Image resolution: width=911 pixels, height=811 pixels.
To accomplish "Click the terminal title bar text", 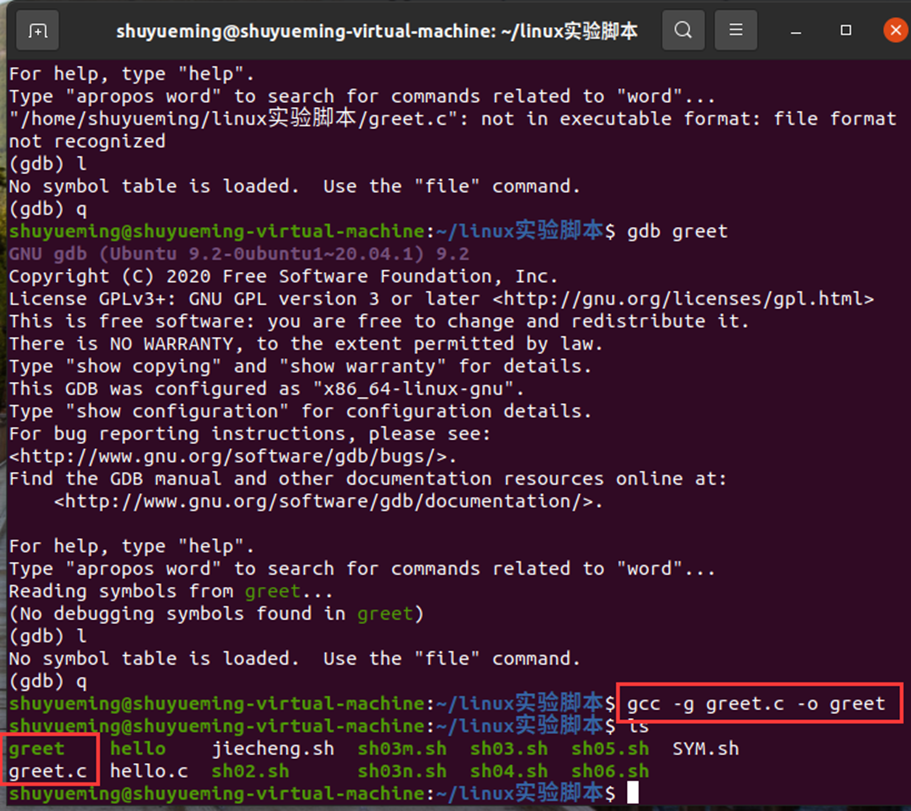I will pos(376,31).
